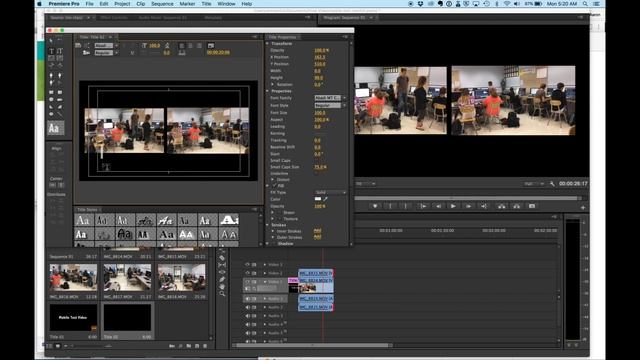
Task: Toggle Video 2 track eye visibility
Action: click(x=247, y=273)
